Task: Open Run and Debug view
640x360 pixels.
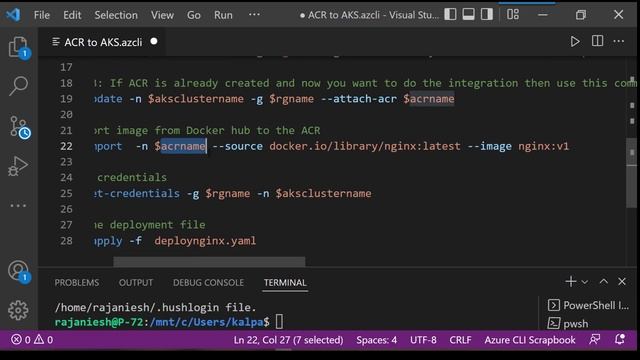Action: (18, 166)
